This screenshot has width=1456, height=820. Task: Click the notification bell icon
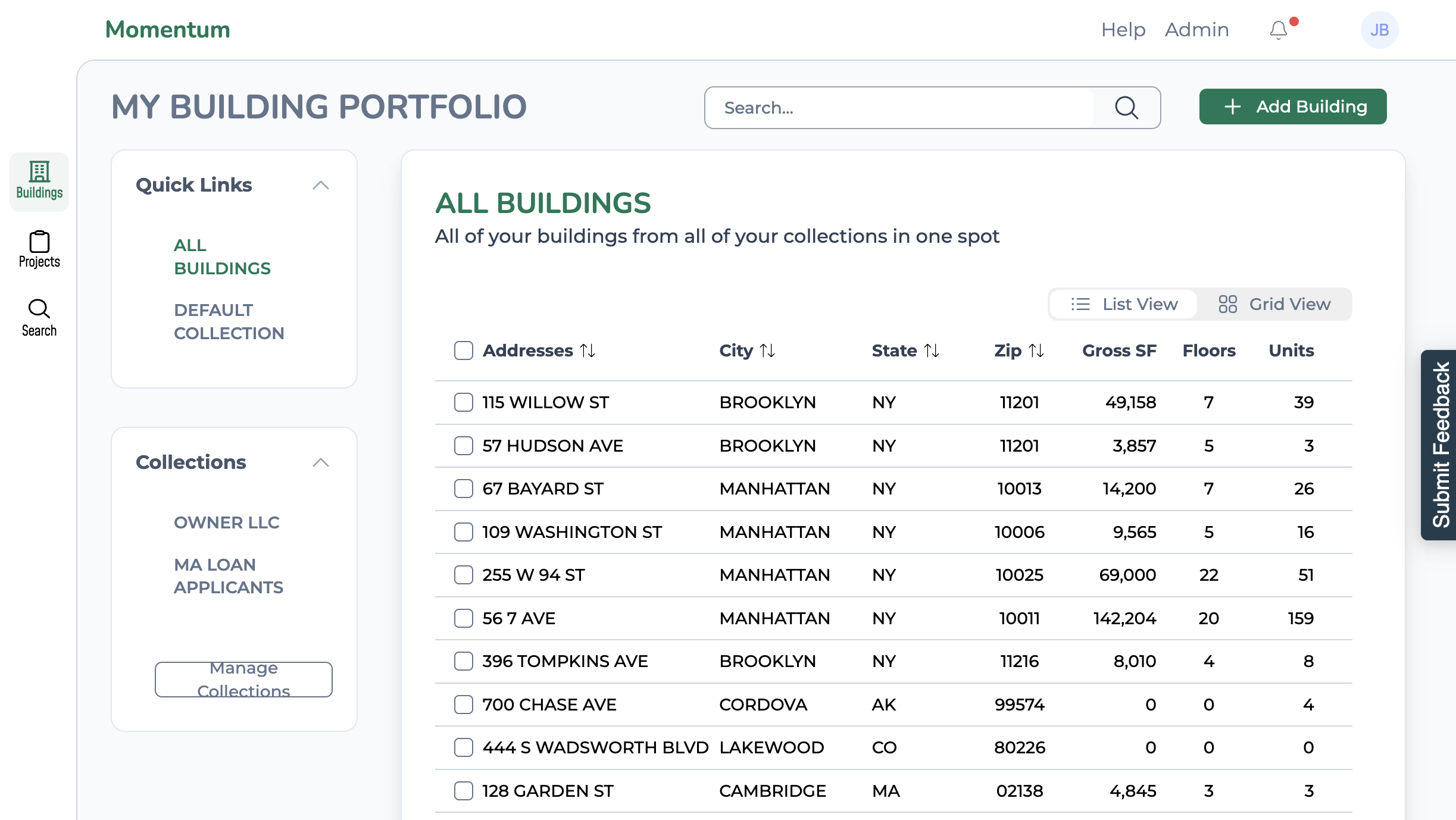pyautogui.click(x=1278, y=30)
